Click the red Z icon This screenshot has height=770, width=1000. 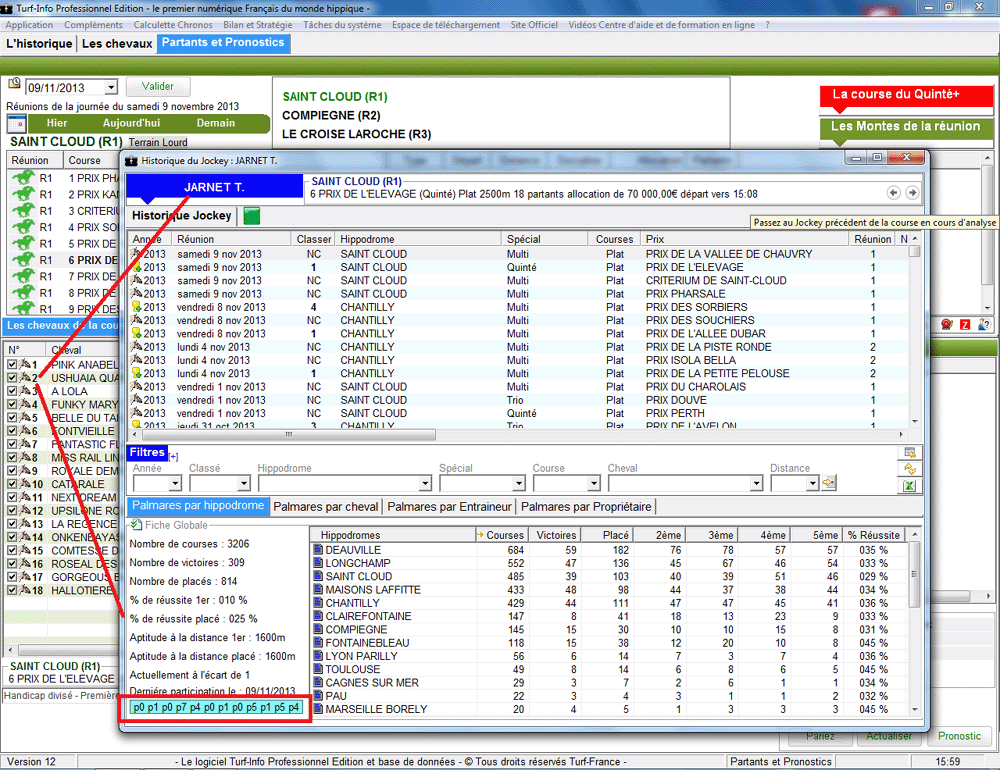[965, 325]
